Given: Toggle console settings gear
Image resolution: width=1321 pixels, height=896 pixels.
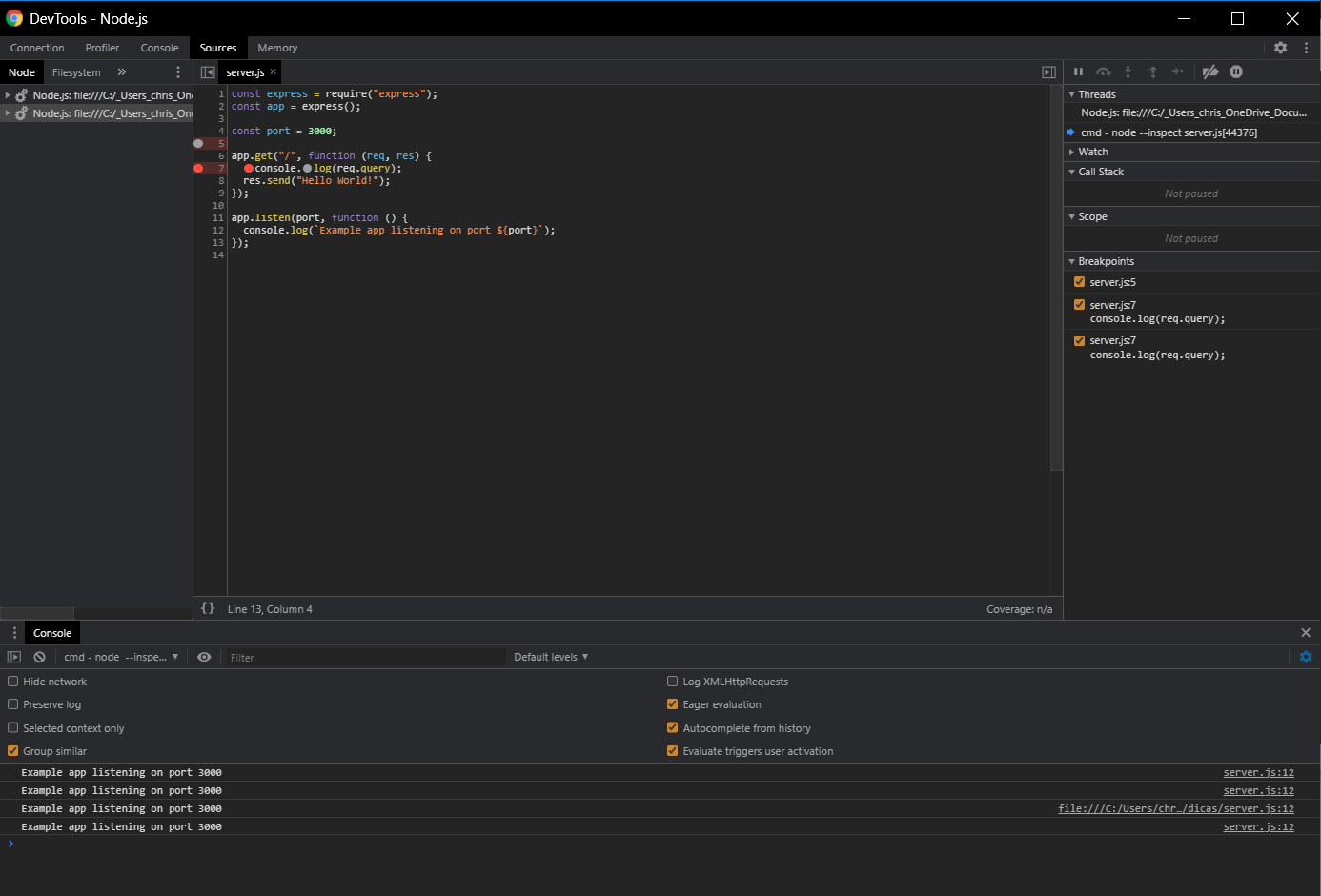Looking at the screenshot, I should coord(1306,657).
